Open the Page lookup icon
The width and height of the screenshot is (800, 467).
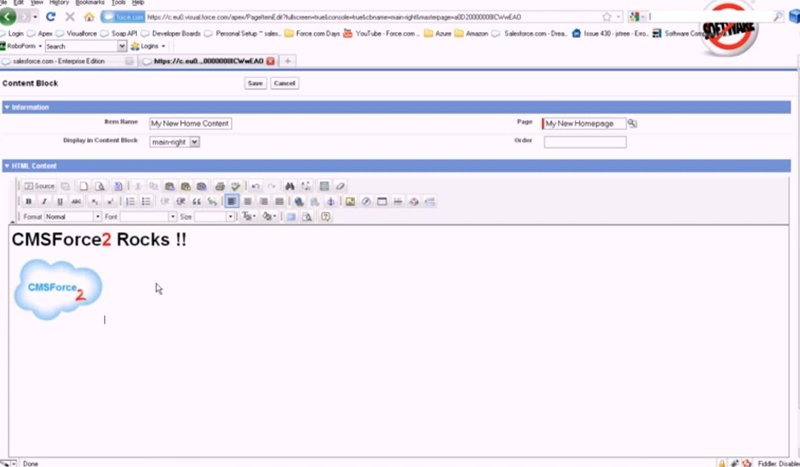point(632,124)
